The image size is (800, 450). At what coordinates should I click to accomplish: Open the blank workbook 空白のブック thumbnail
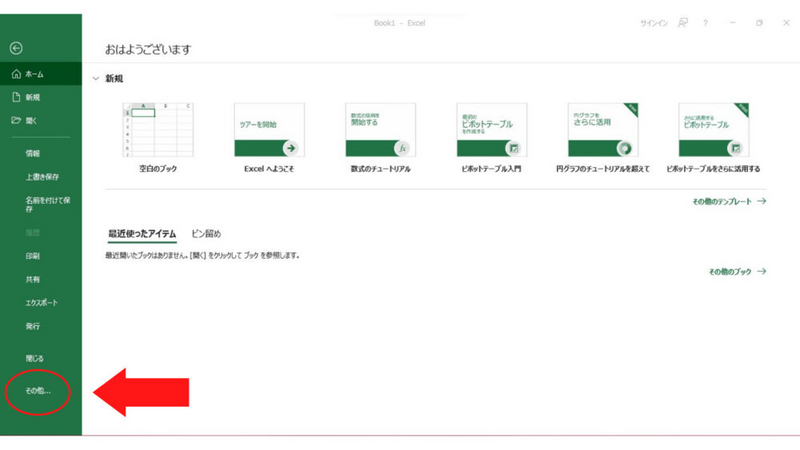[158, 130]
